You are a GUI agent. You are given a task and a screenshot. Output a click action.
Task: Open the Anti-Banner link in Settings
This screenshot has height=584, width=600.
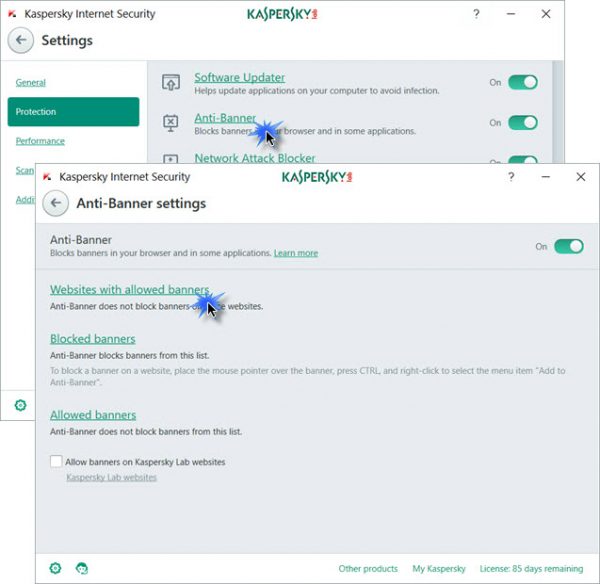(225, 118)
